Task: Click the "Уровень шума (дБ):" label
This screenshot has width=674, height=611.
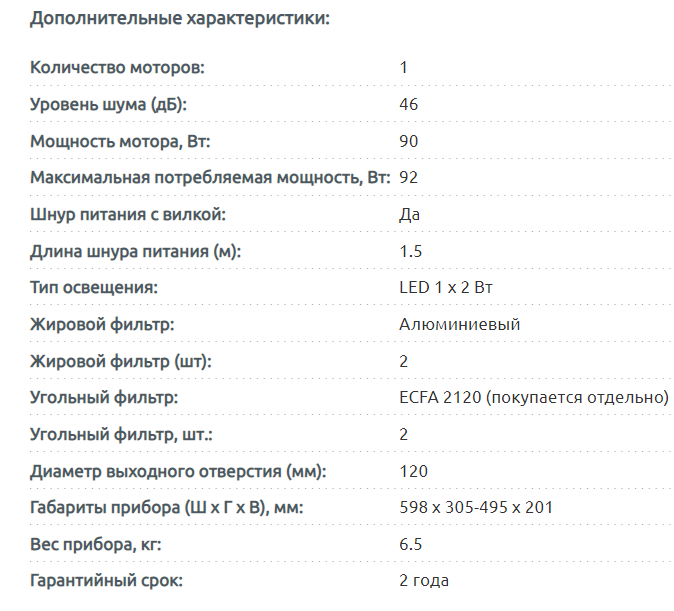Action: 109,105
